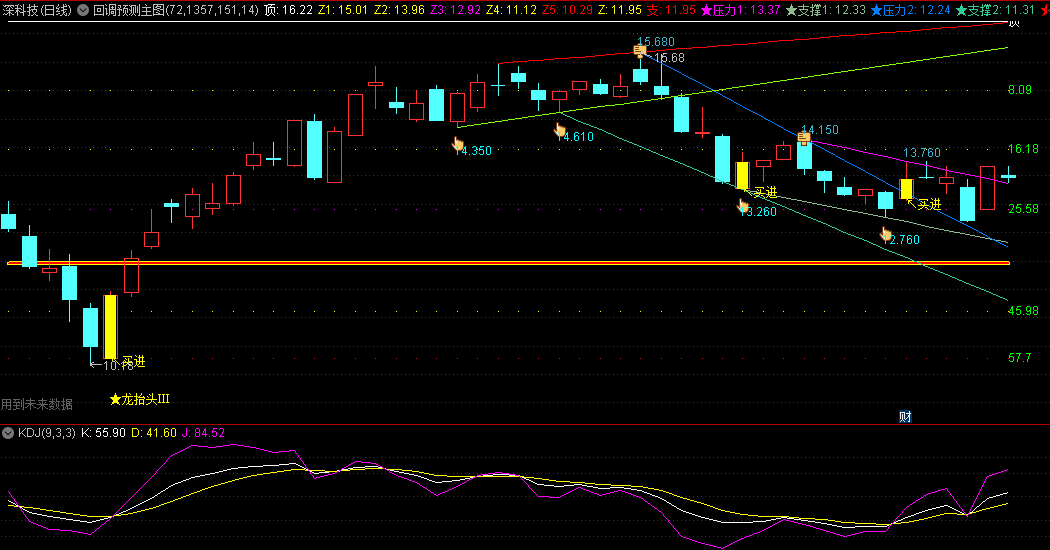Click the ★支撑2: 11.31 label
1050x550 pixels.
(x=995, y=10)
